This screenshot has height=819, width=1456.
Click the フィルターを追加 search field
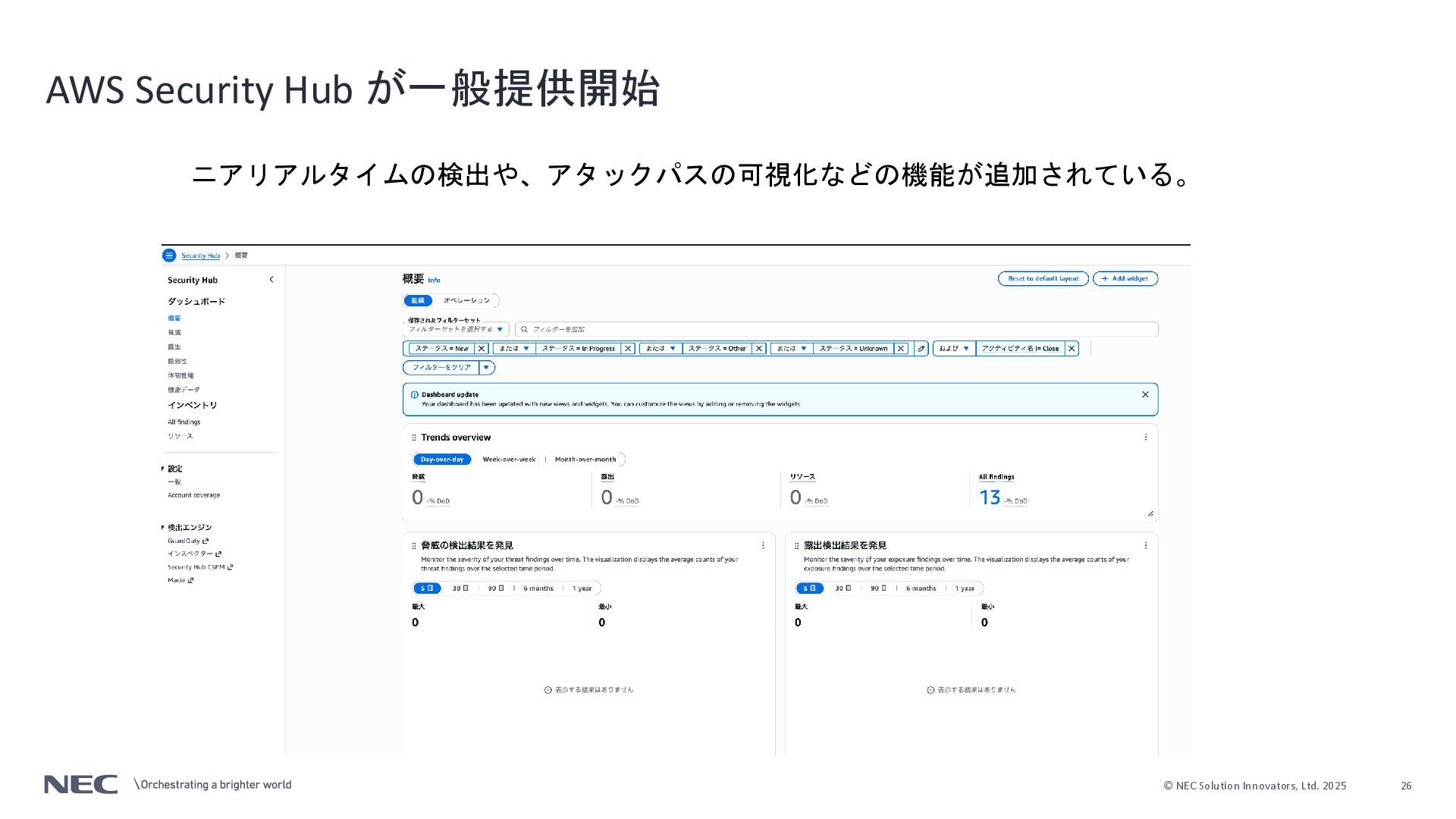834,329
